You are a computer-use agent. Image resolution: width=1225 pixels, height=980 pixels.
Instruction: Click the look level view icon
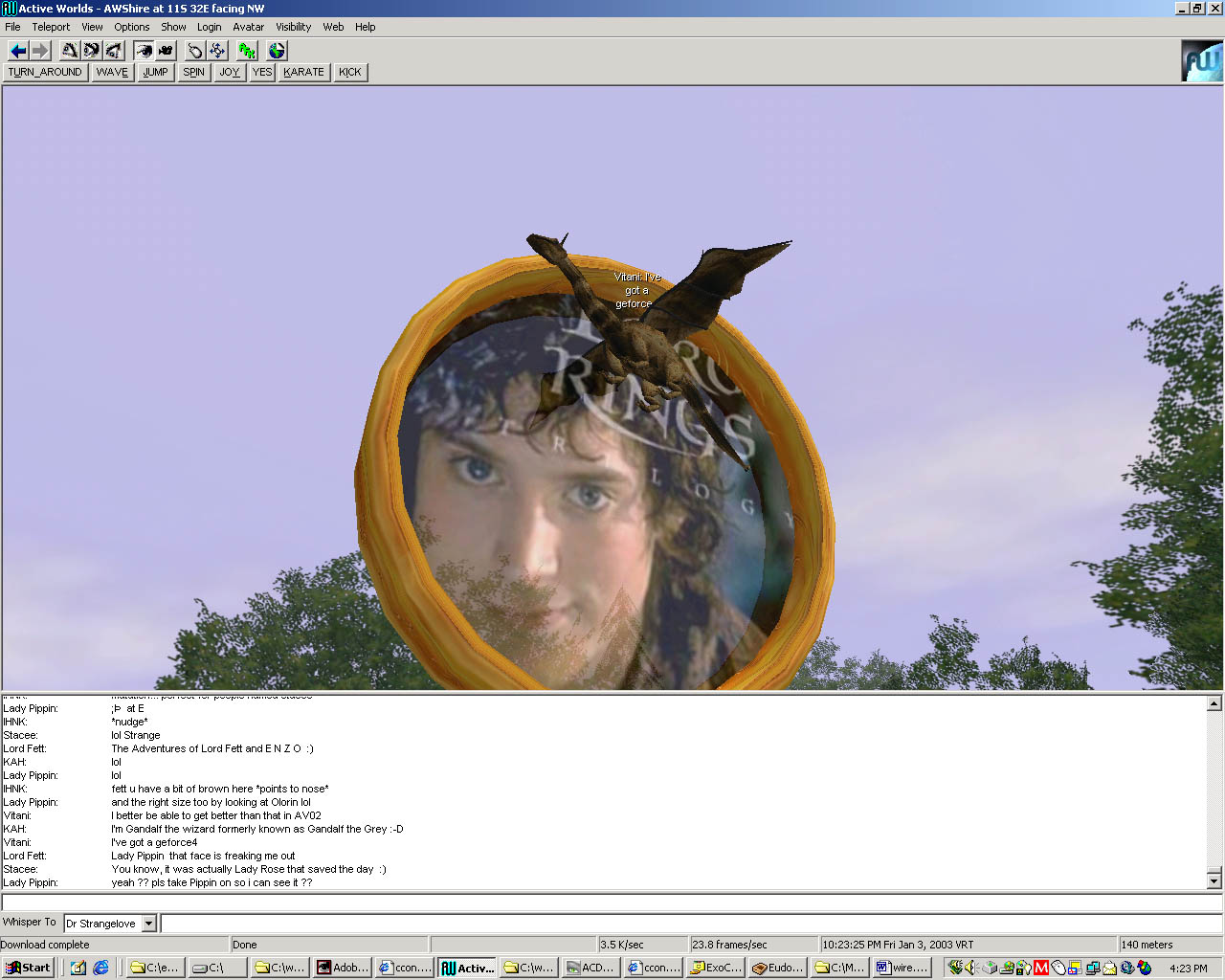(x=92, y=51)
